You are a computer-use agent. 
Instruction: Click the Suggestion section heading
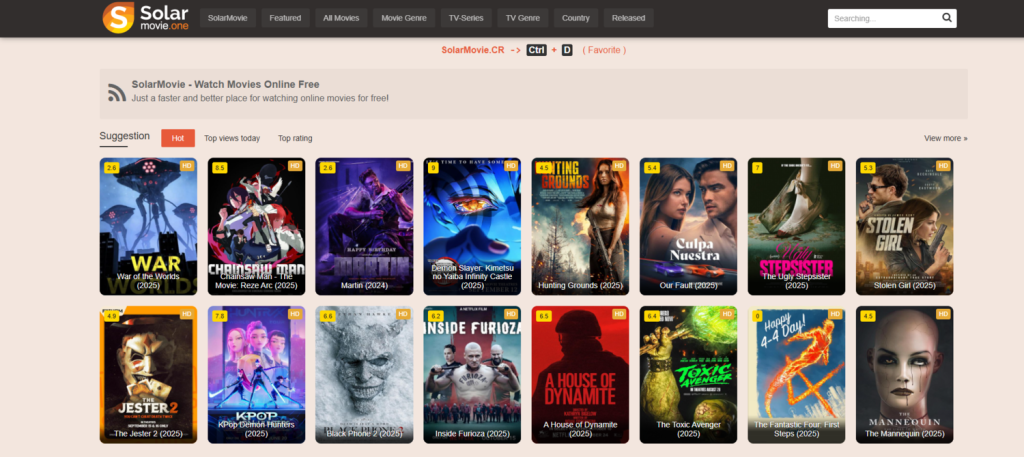[125, 136]
